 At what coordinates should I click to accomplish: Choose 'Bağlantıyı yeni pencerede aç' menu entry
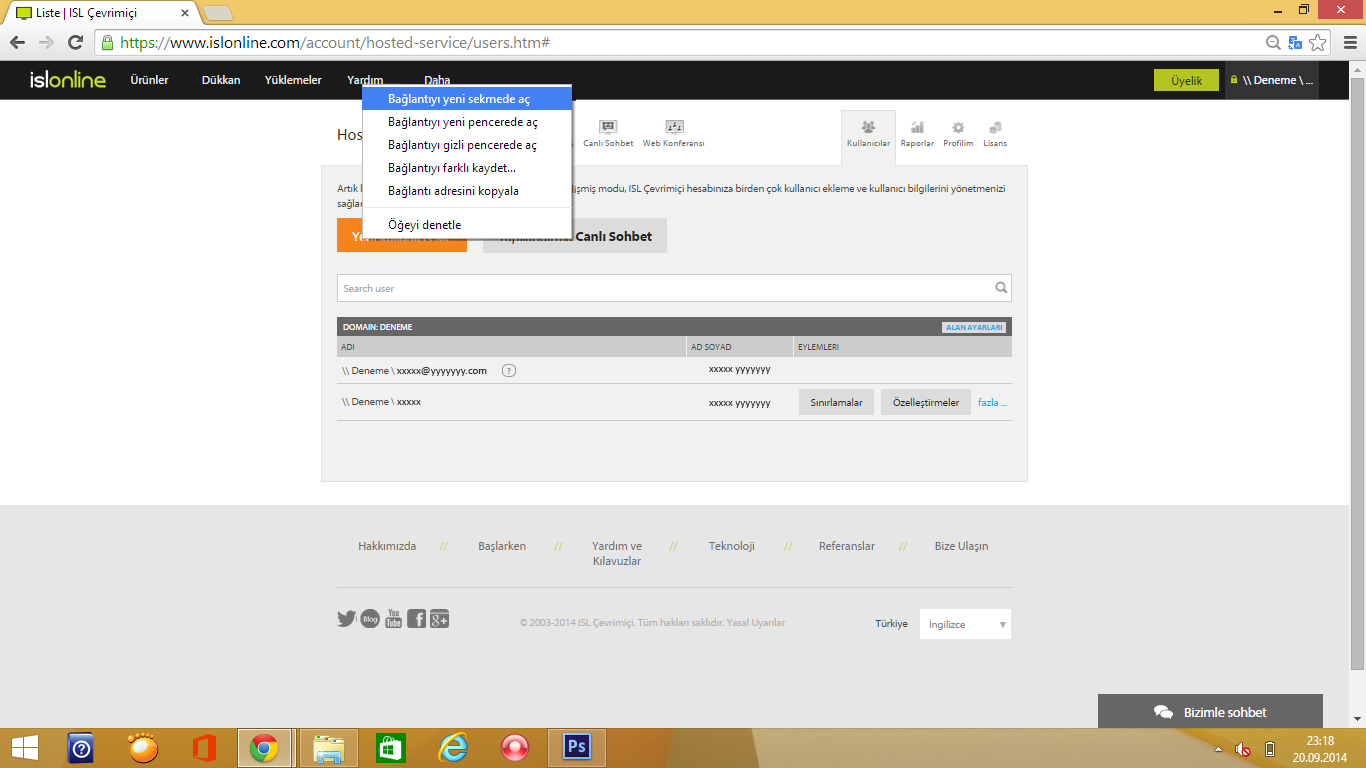tap(467, 122)
